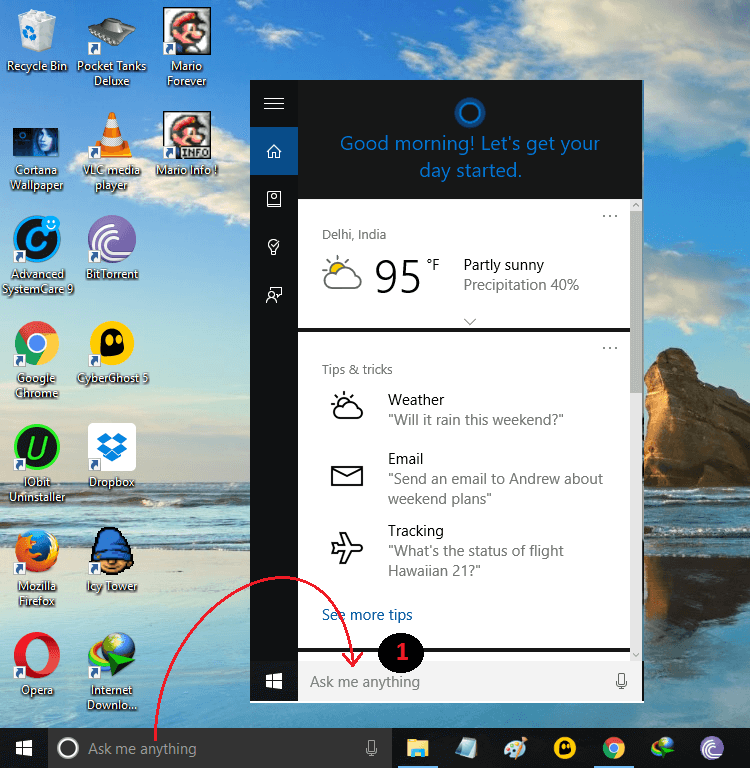Viewport: 750px width, 770px height.
Task: Click microphone in Cortana search box
Action: tap(621, 681)
